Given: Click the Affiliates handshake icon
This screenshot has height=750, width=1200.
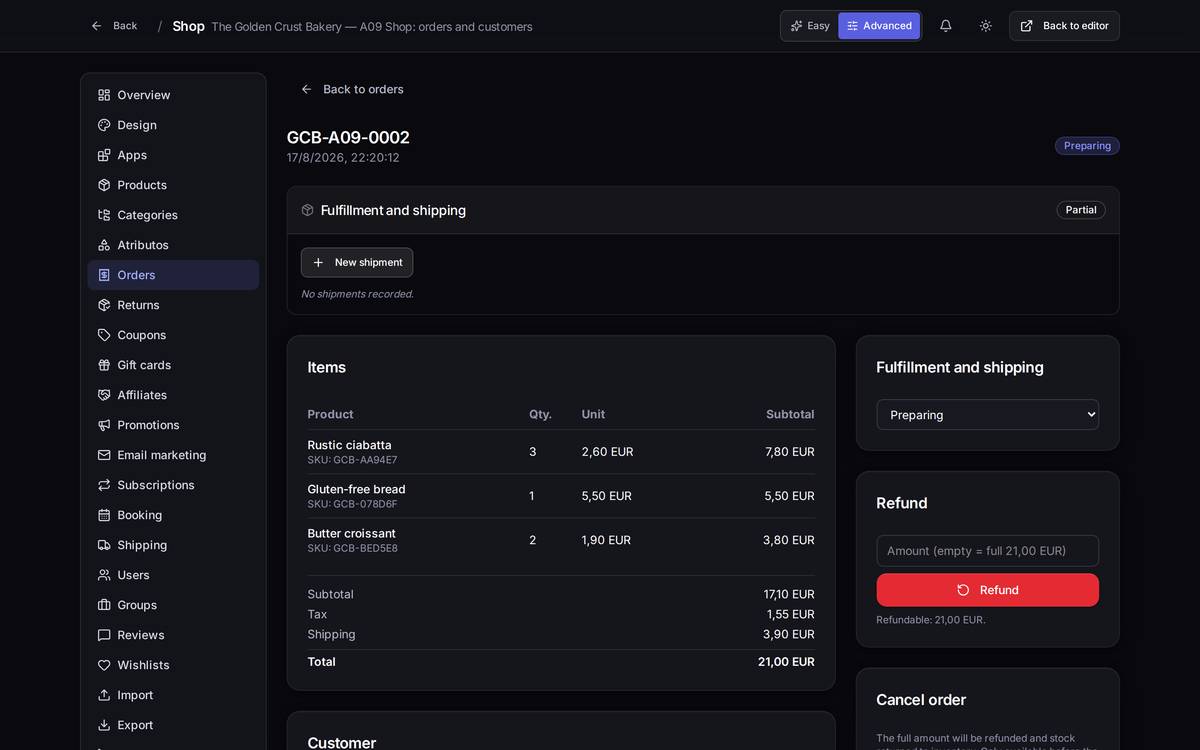Looking at the screenshot, I should [x=104, y=395].
